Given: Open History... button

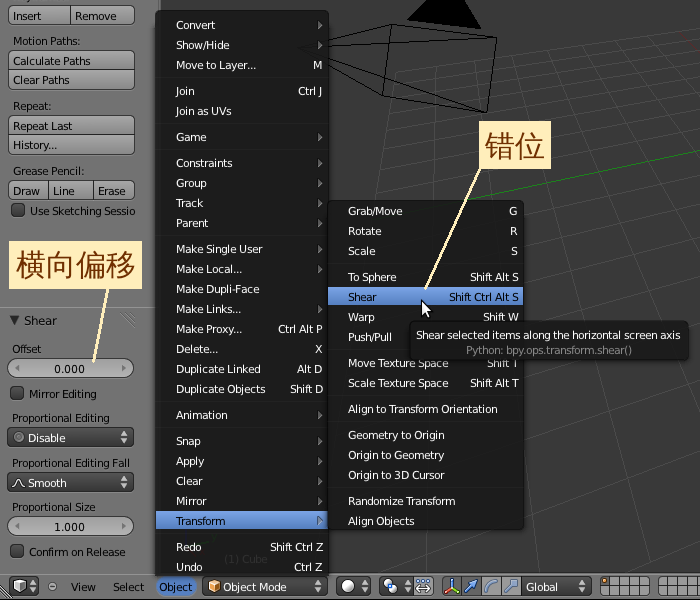Looking at the screenshot, I should click(71, 145).
